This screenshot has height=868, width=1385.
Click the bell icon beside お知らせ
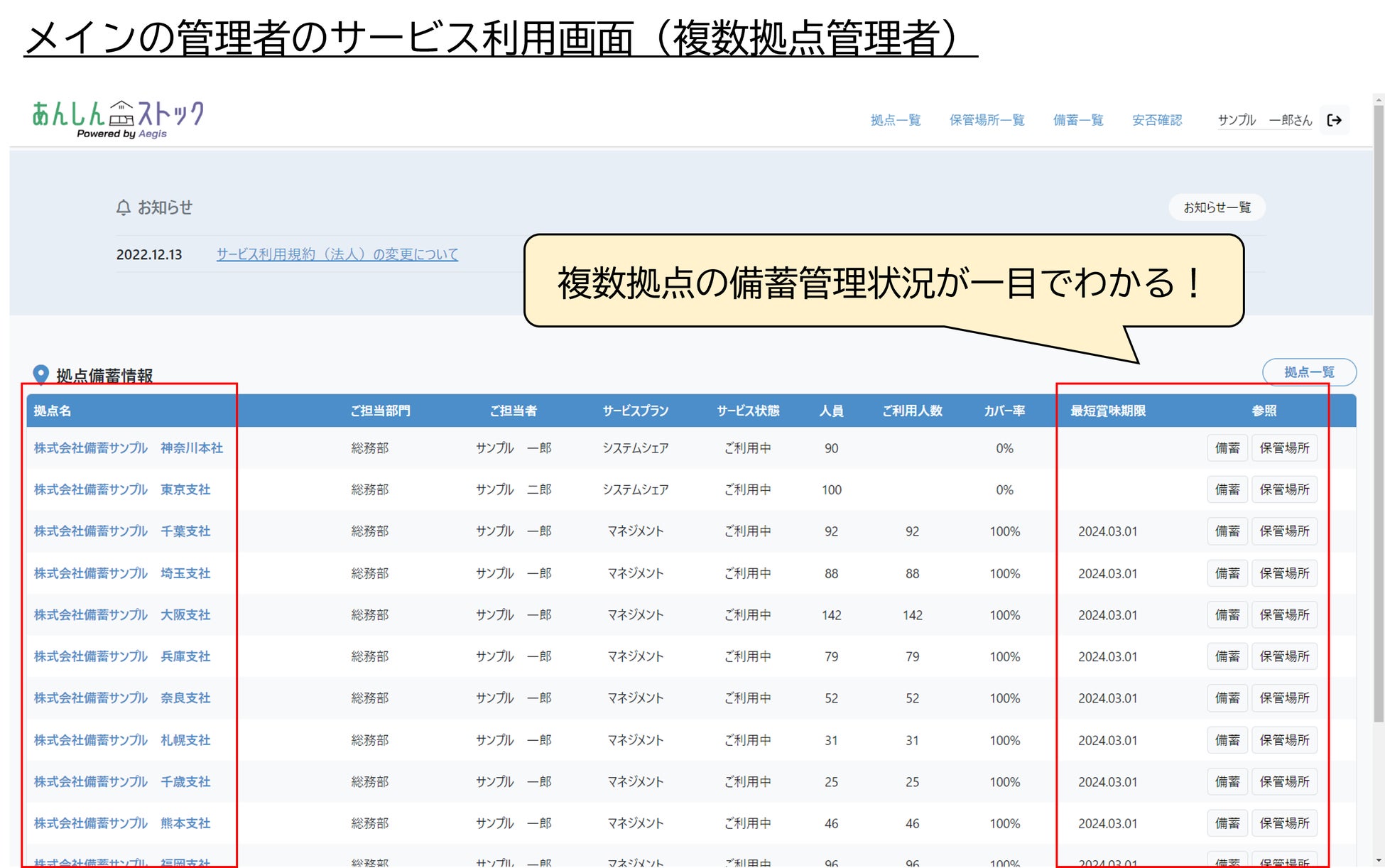click(124, 207)
